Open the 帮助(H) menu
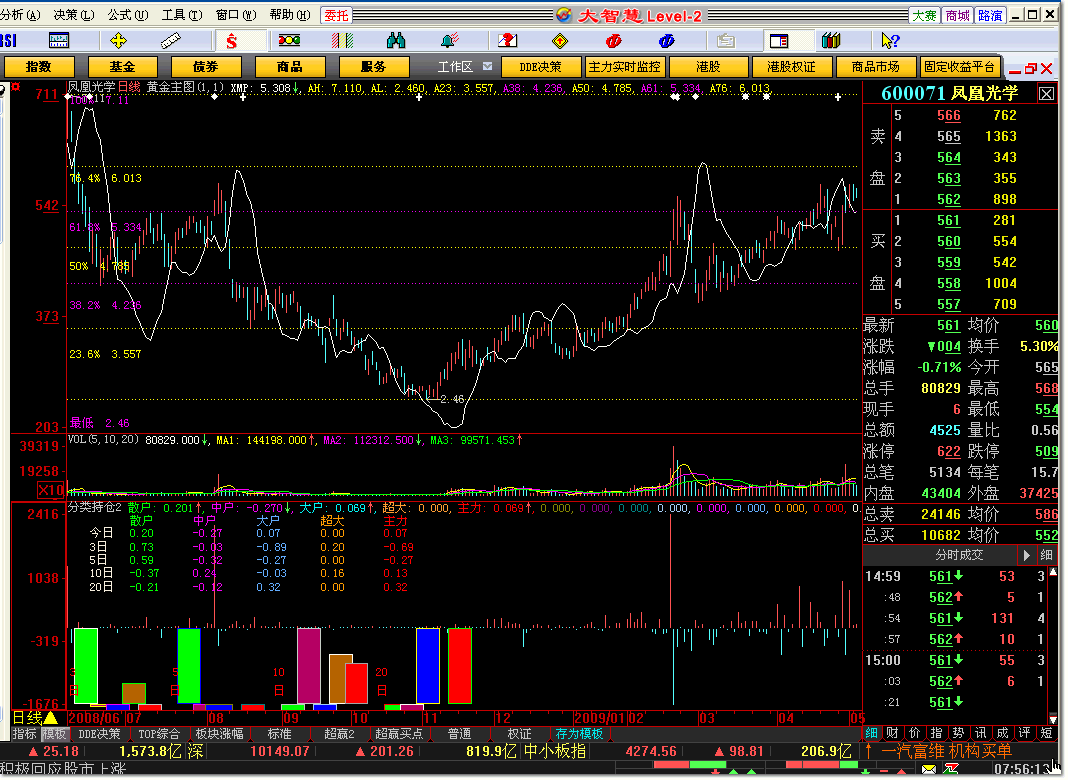The width and height of the screenshot is (1068, 780). pos(290,15)
